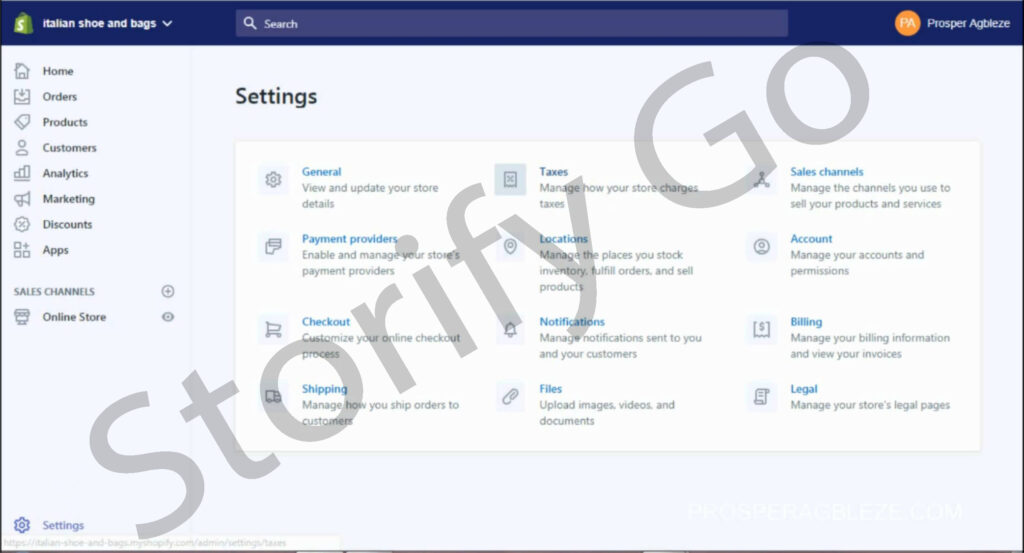Open Discounts in the sidebar
The image size is (1024, 553).
point(67,224)
